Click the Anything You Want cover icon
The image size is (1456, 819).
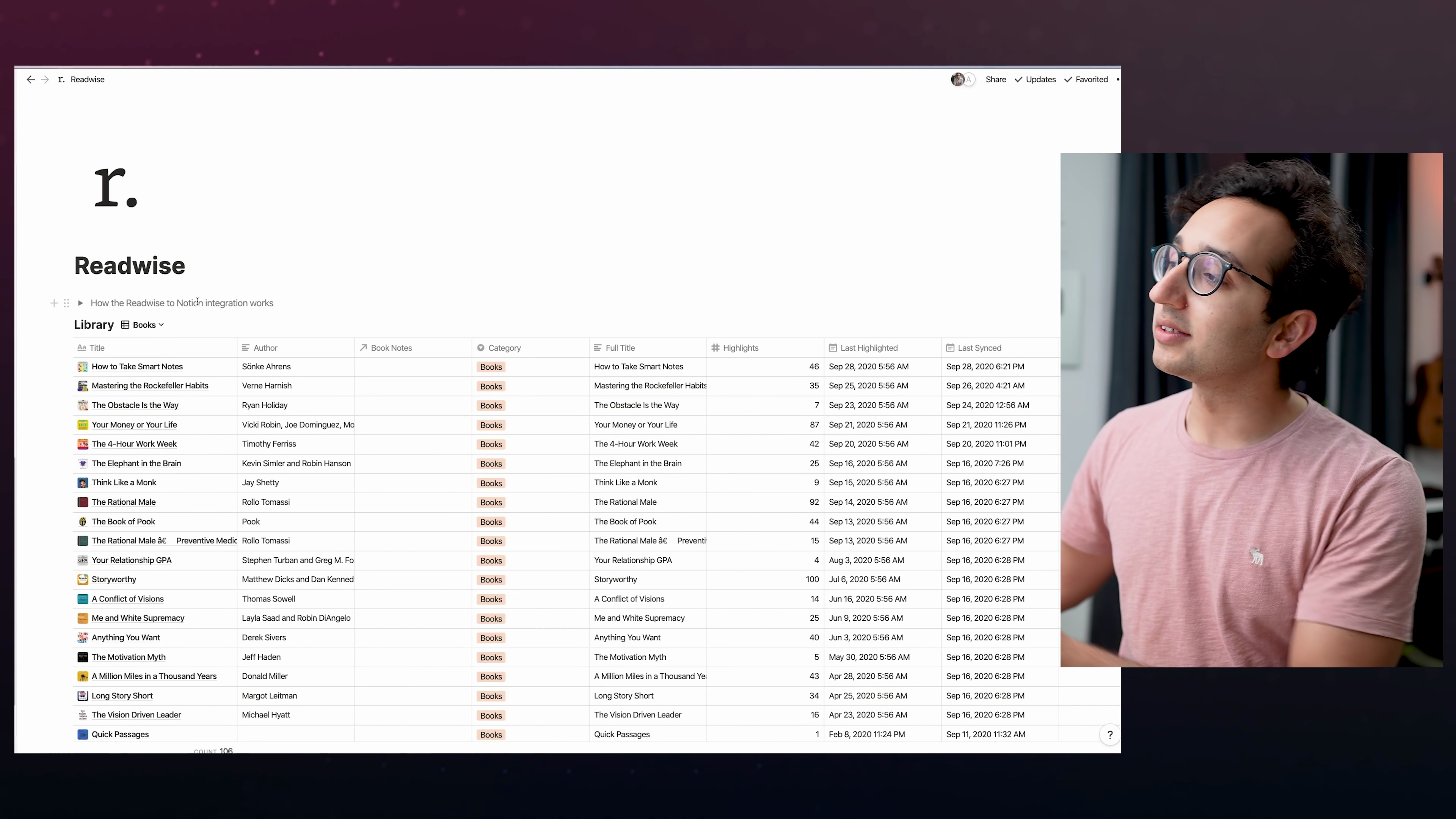[x=83, y=637]
